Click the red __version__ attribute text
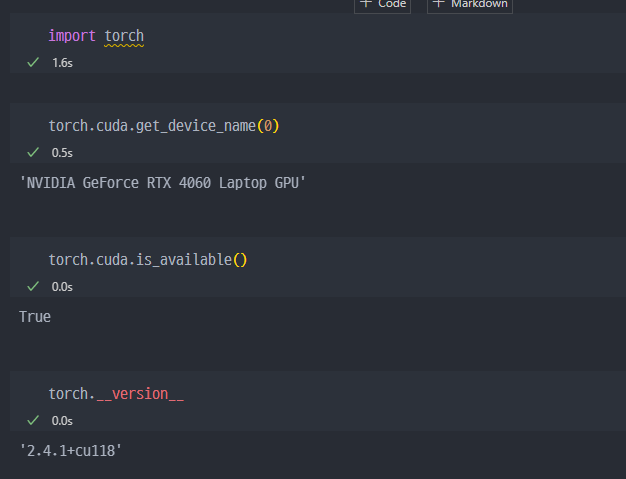Screen dimensions: 626x479 pos(140,394)
